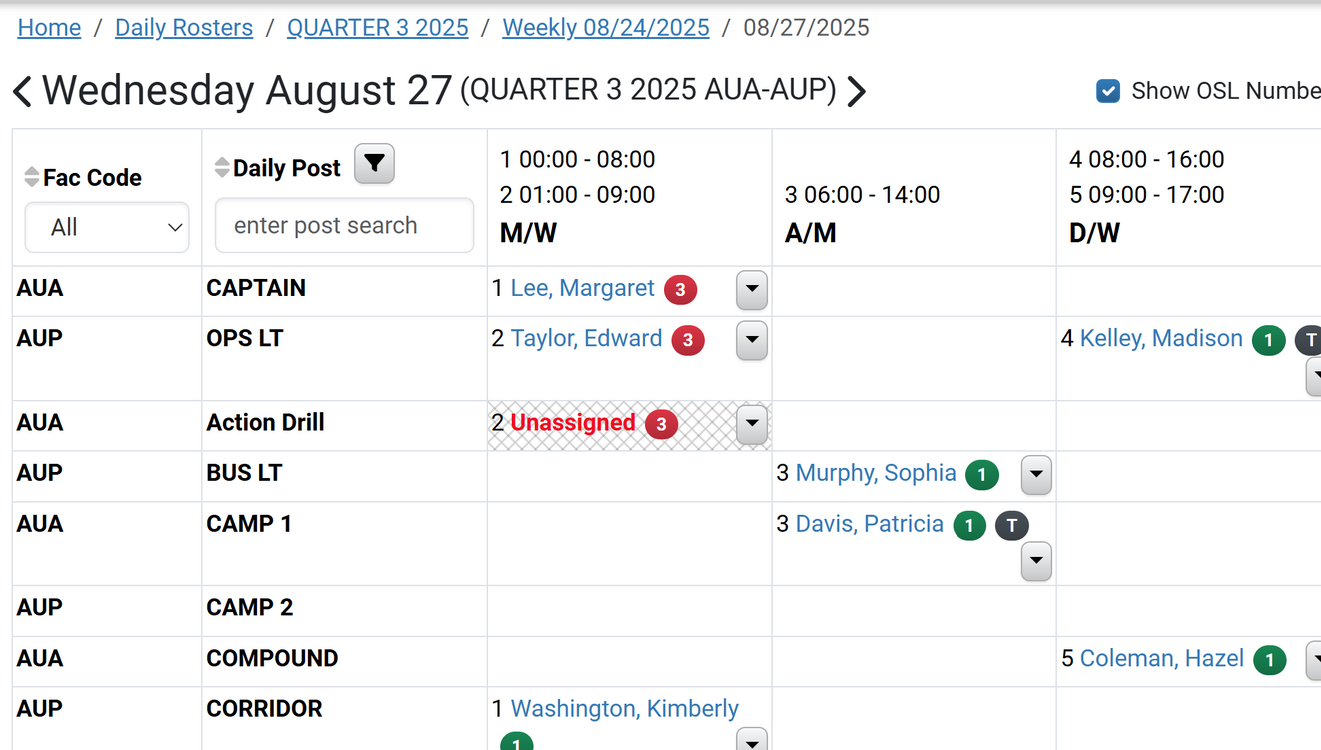Click the T badge beside Davis, Patricia
1321x750 pixels.
click(x=1012, y=525)
